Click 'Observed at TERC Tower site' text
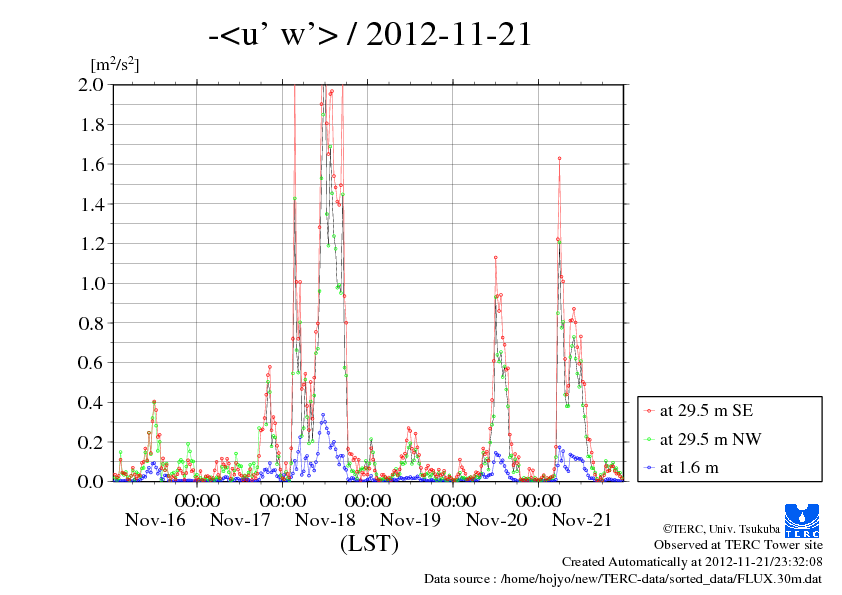 click(738, 545)
